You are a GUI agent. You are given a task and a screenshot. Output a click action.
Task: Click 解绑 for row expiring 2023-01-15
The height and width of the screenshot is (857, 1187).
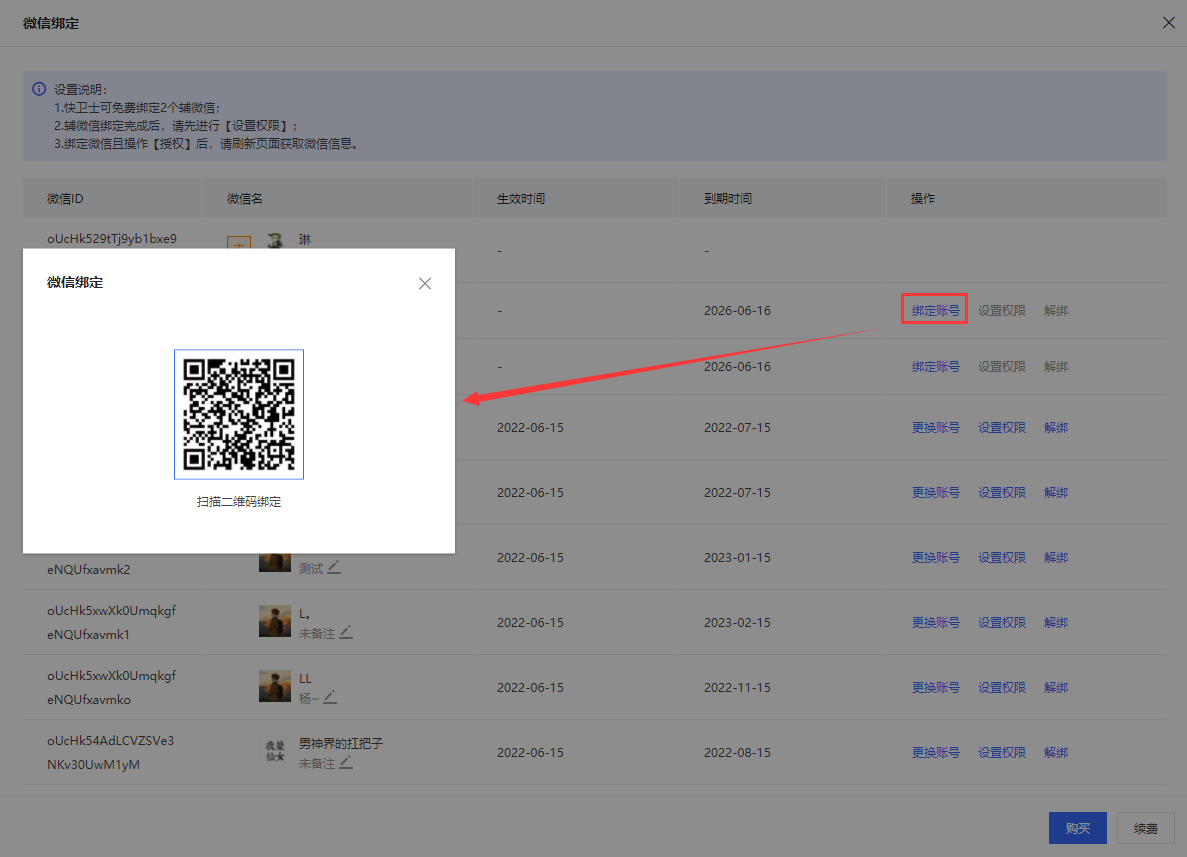tap(1056, 557)
